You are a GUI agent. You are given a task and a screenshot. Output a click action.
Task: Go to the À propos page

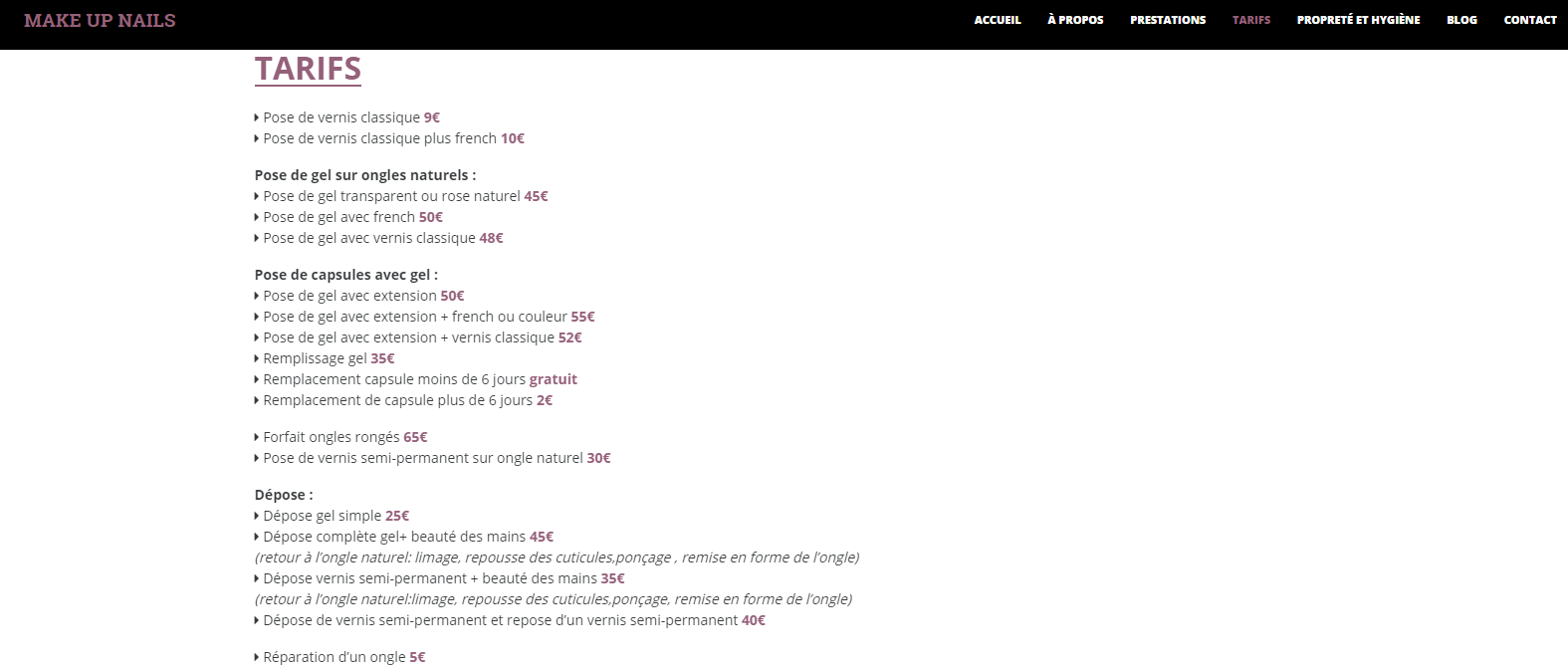(1075, 20)
